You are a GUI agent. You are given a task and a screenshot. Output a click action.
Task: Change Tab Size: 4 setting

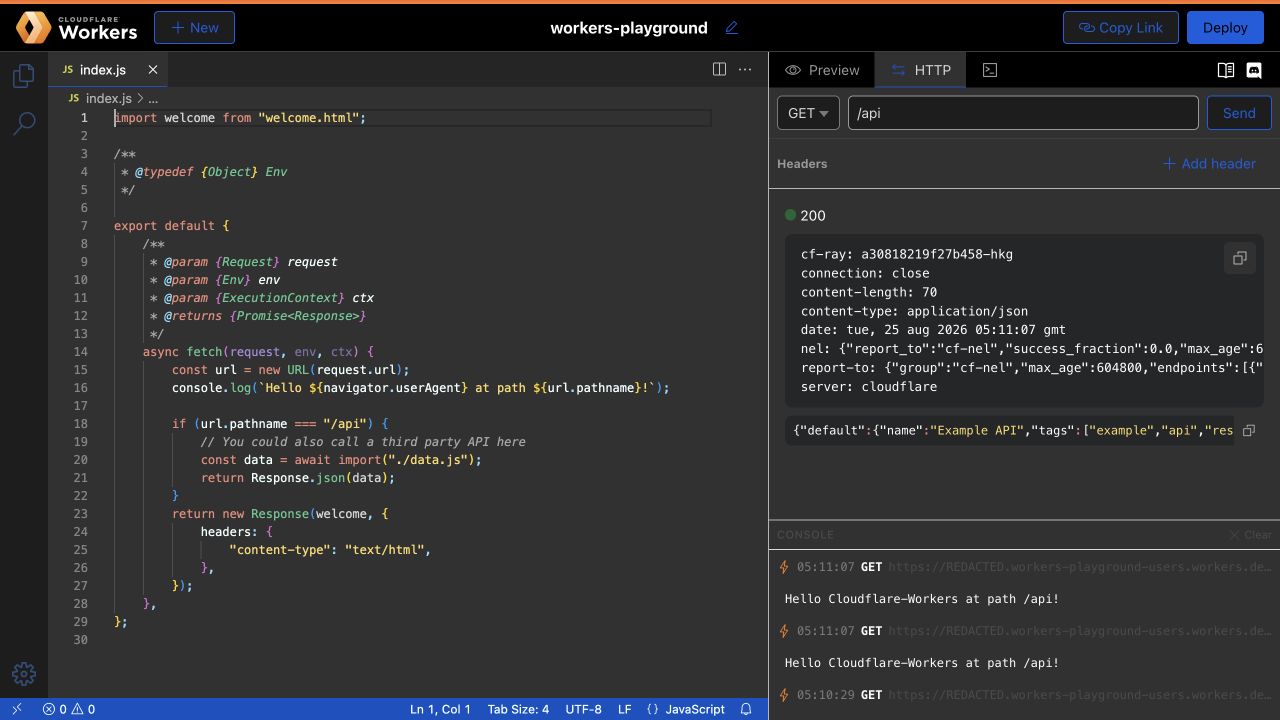coord(518,709)
